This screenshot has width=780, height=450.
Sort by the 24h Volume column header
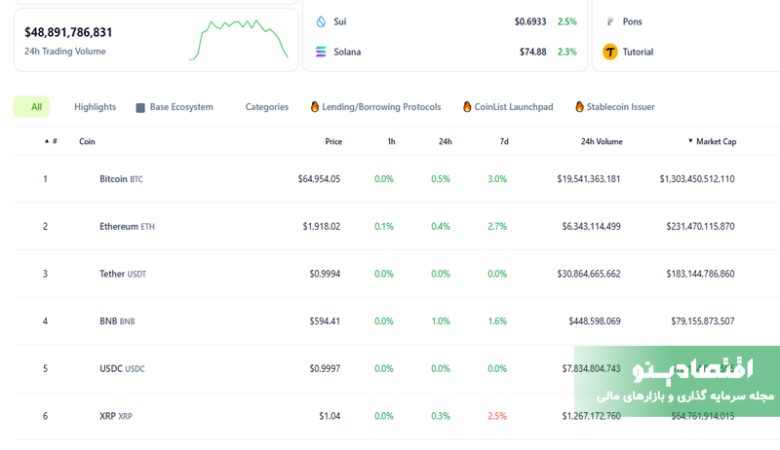[x=601, y=141]
